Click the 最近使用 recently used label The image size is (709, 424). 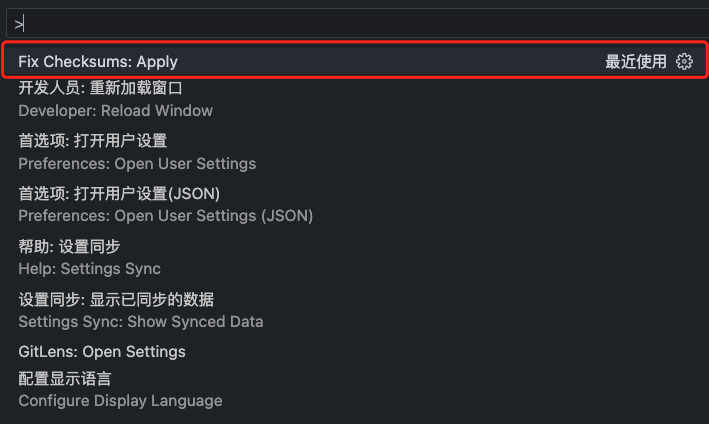coord(635,61)
